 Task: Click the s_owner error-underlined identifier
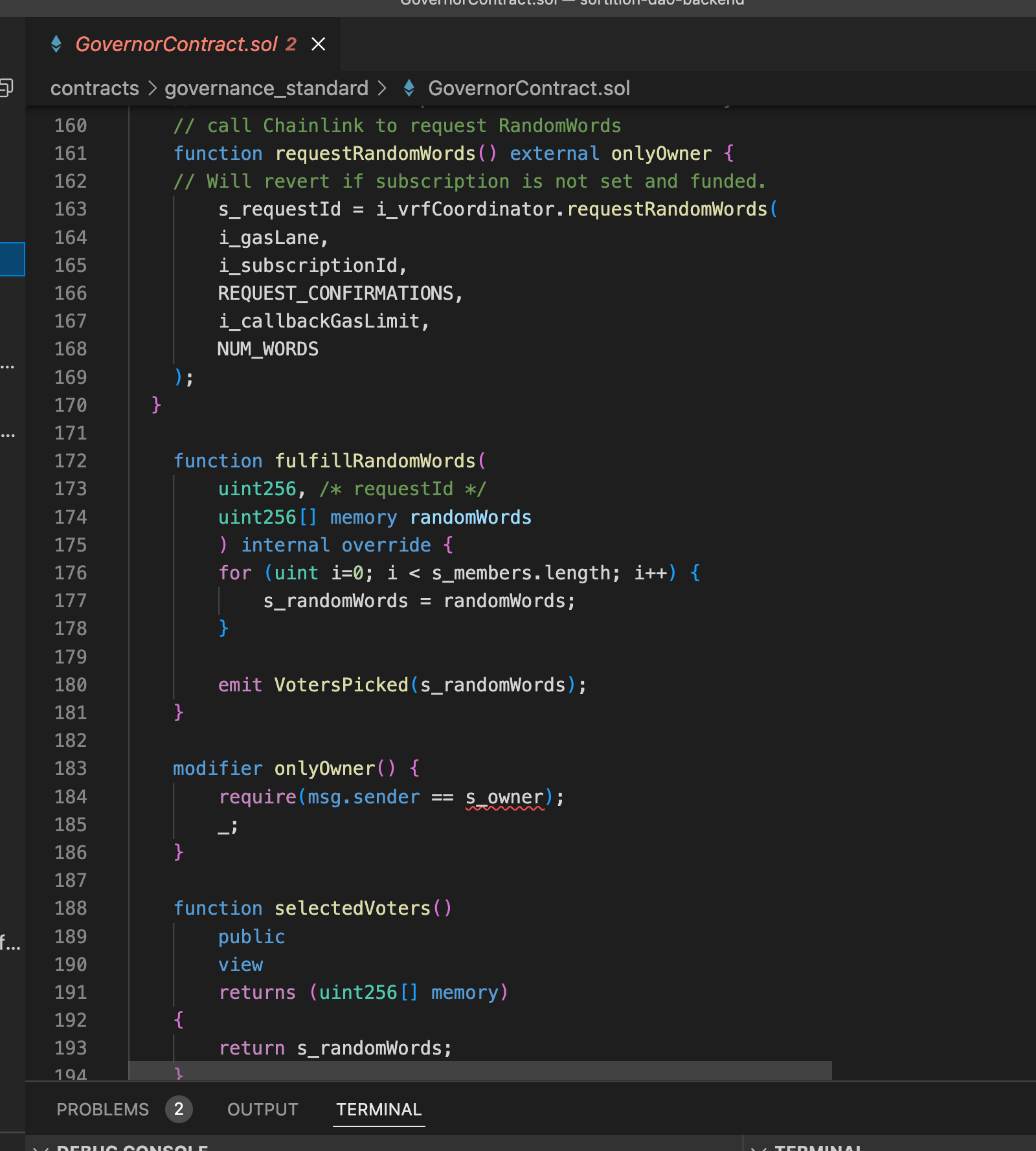[x=504, y=798]
